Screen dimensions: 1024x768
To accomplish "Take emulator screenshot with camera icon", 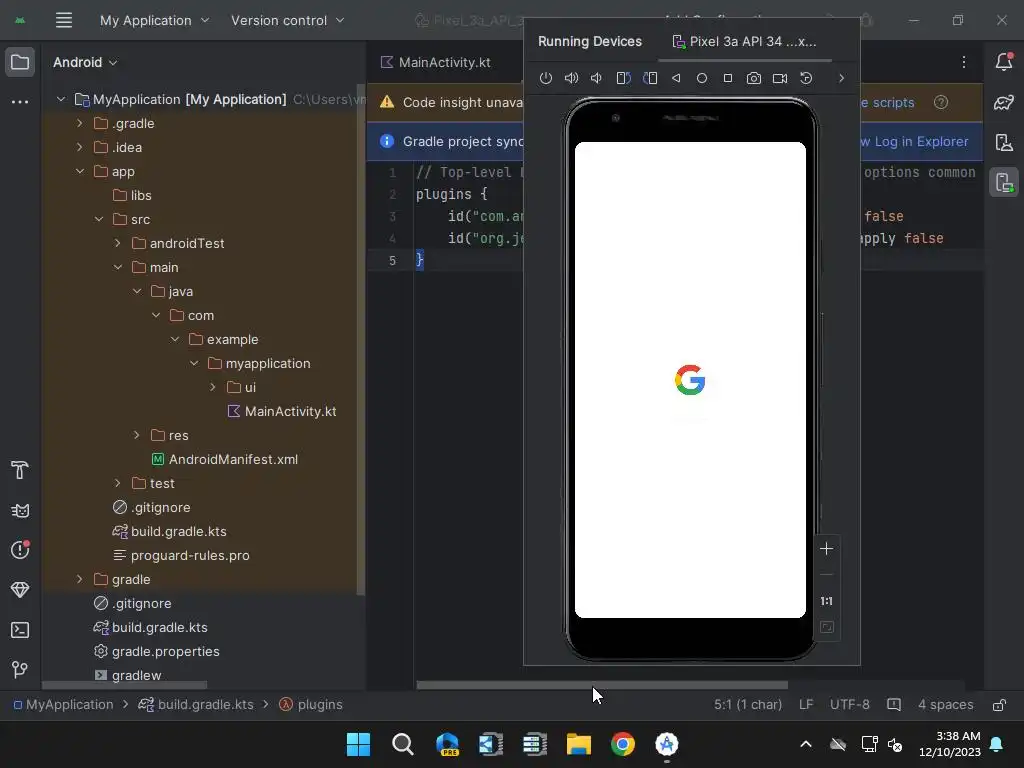I will tap(754, 78).
